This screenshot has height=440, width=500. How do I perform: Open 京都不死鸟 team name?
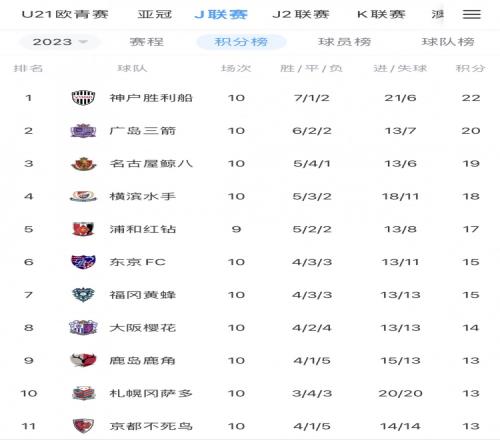(x=151, y=426)
